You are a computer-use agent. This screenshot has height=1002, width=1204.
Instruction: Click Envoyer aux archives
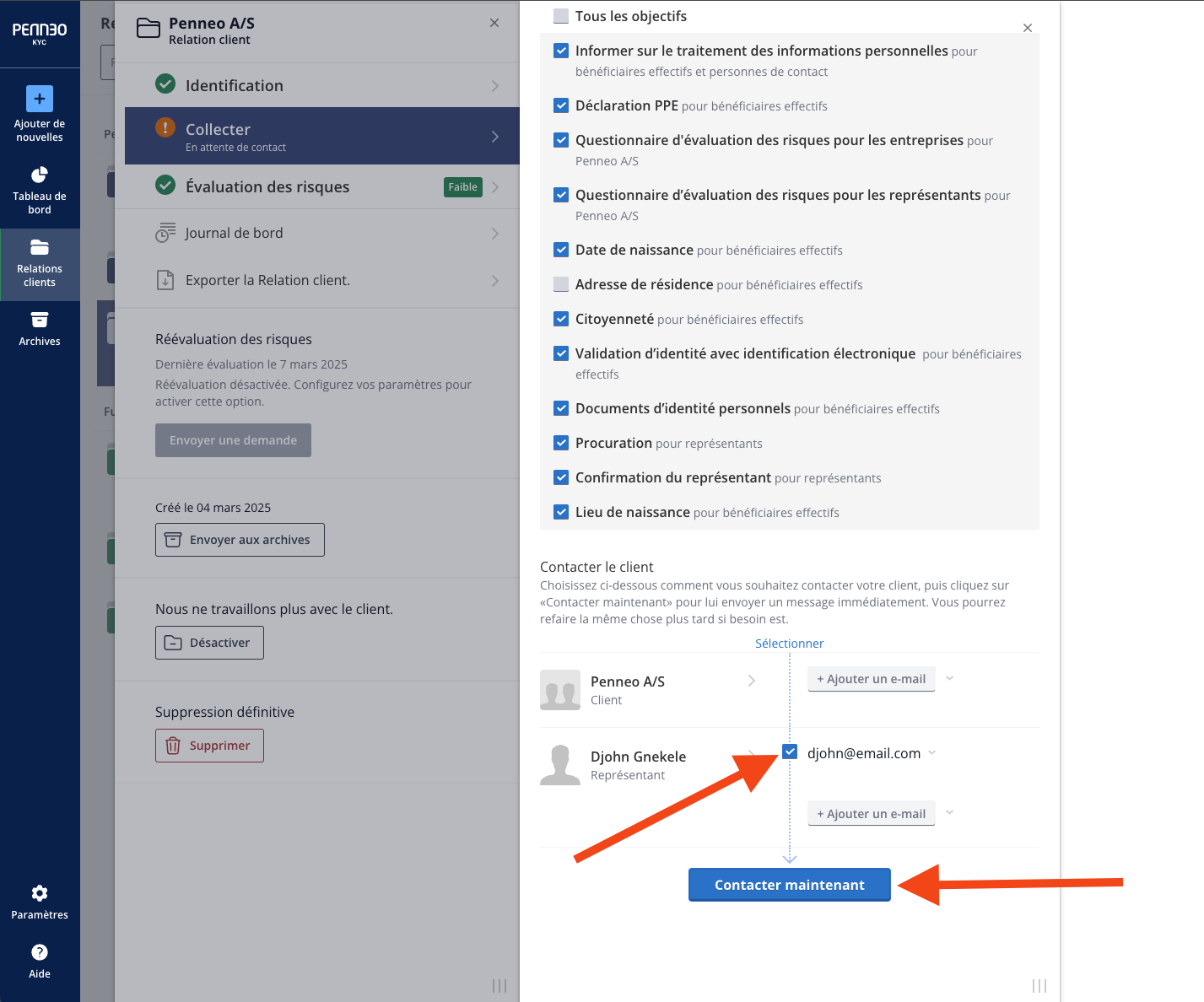[240, 540]
